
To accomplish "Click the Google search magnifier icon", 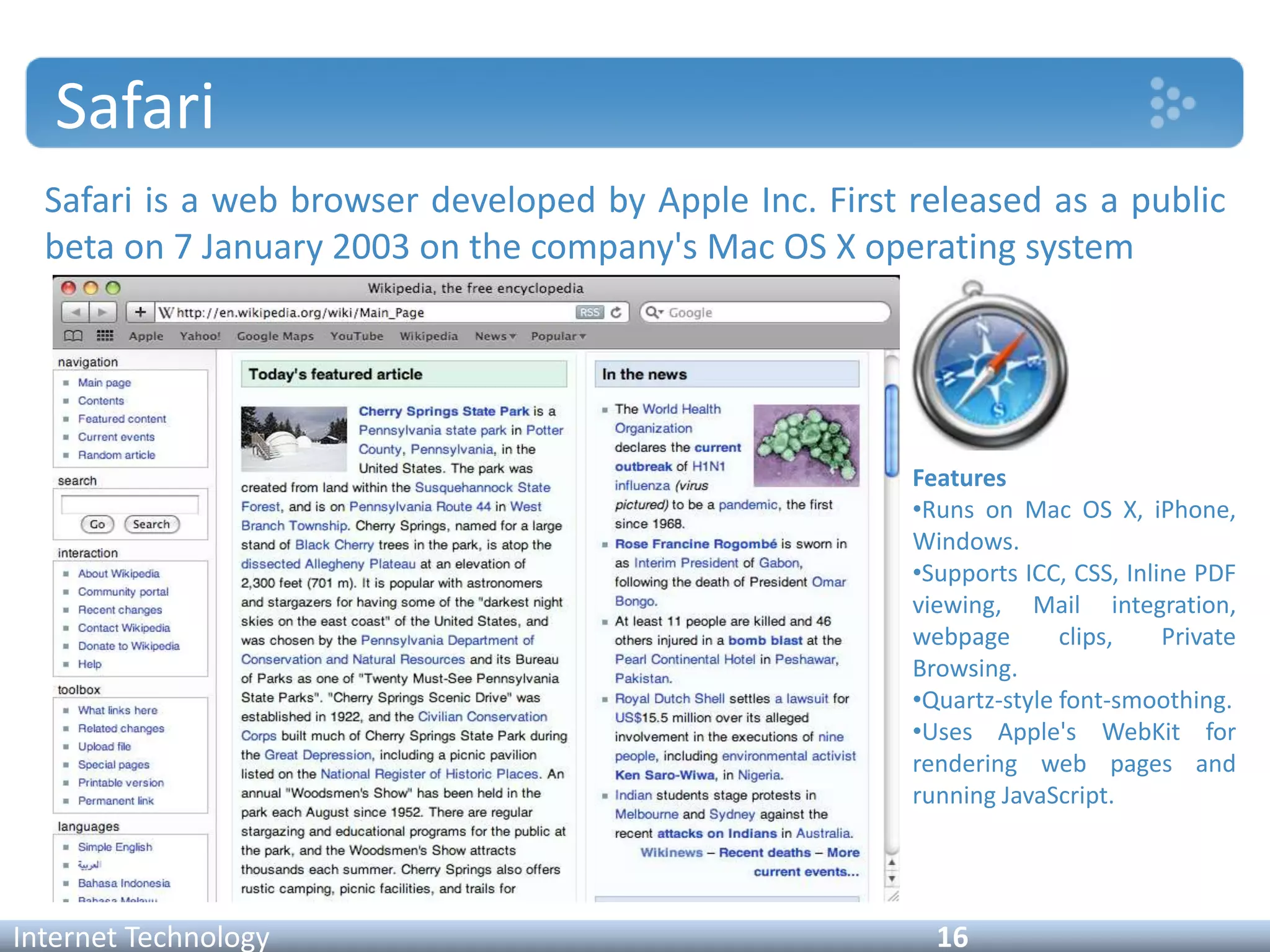I will [x=654, y=312].
